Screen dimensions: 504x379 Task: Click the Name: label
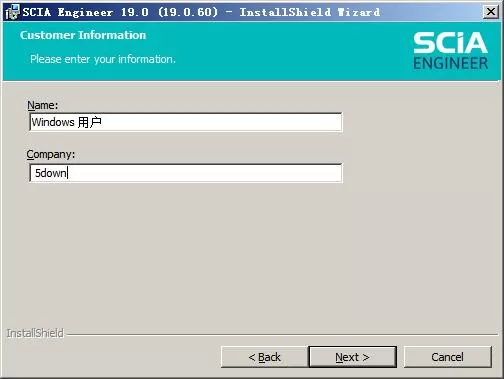[x=42, y=105]
